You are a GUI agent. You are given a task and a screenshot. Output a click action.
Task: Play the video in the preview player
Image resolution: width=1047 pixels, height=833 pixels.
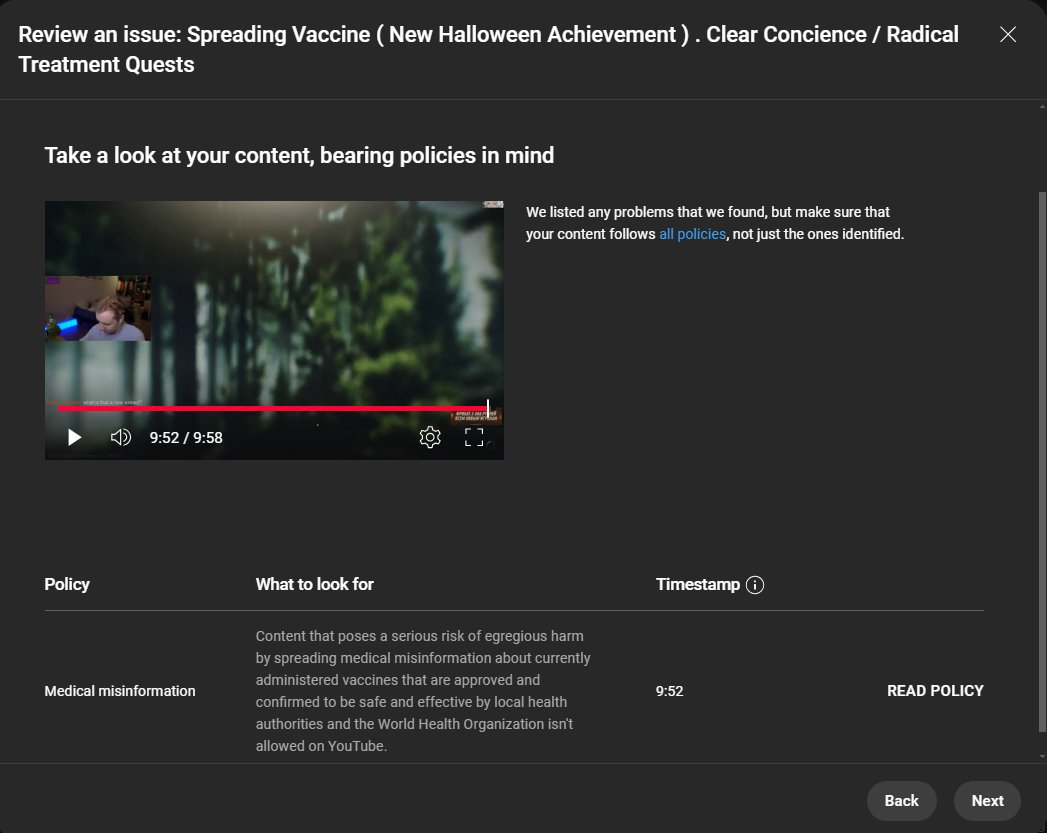click(x=74, y=437)
